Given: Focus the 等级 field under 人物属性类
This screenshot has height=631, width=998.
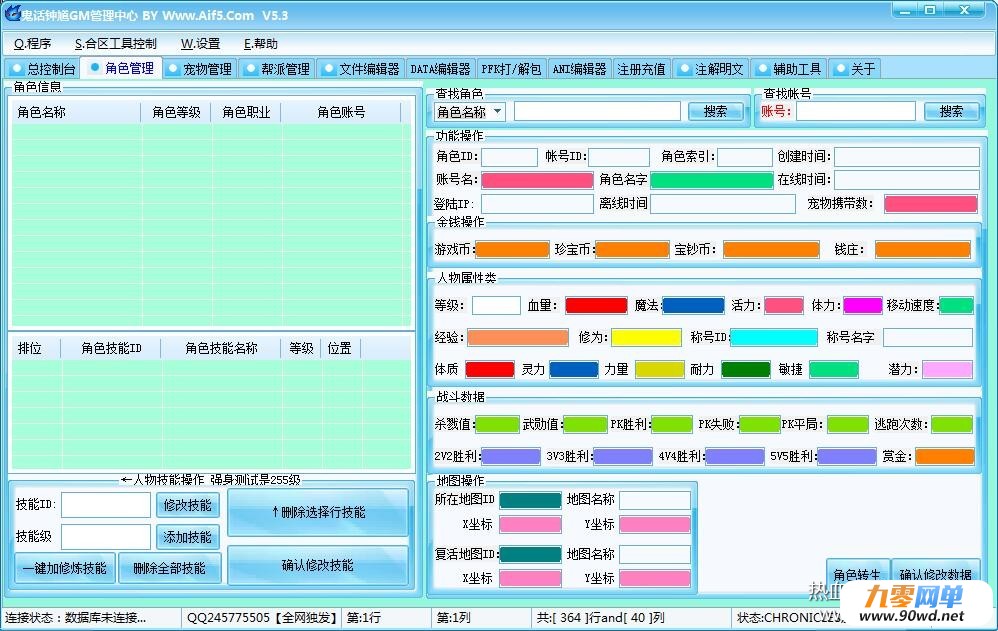Looking at the screenshot, I should (496, 306).
